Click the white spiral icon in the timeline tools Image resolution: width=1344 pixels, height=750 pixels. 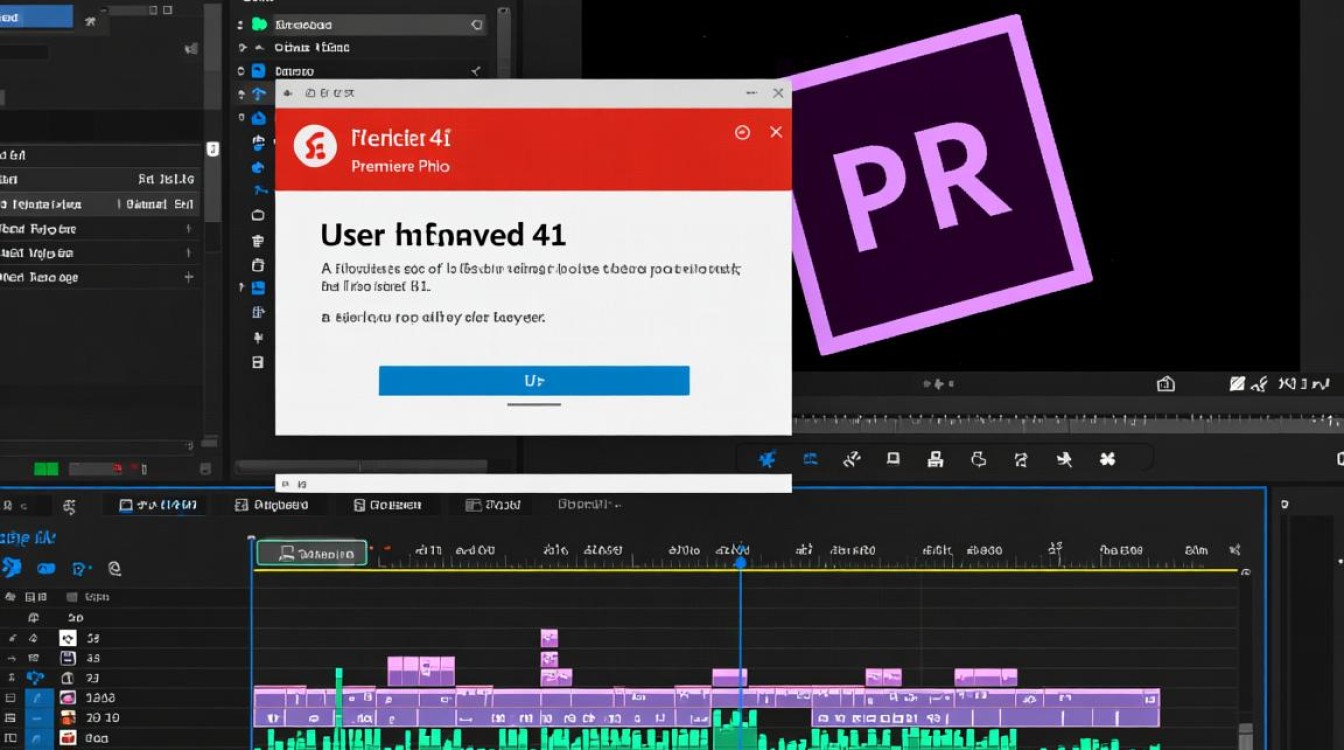click(114, 568)
